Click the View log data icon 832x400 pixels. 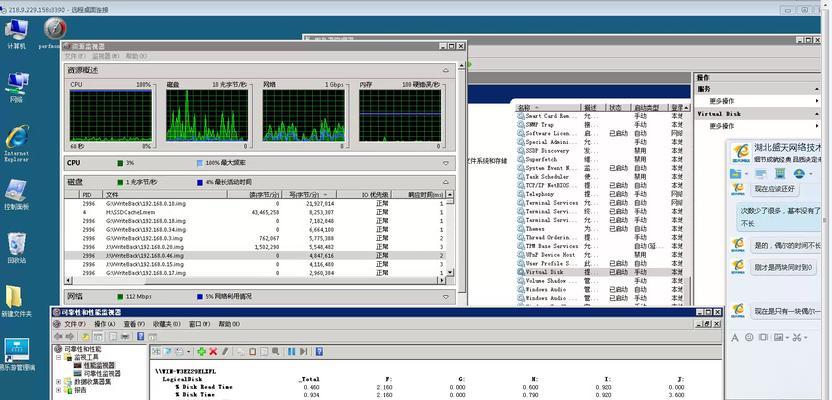(168, 352)
